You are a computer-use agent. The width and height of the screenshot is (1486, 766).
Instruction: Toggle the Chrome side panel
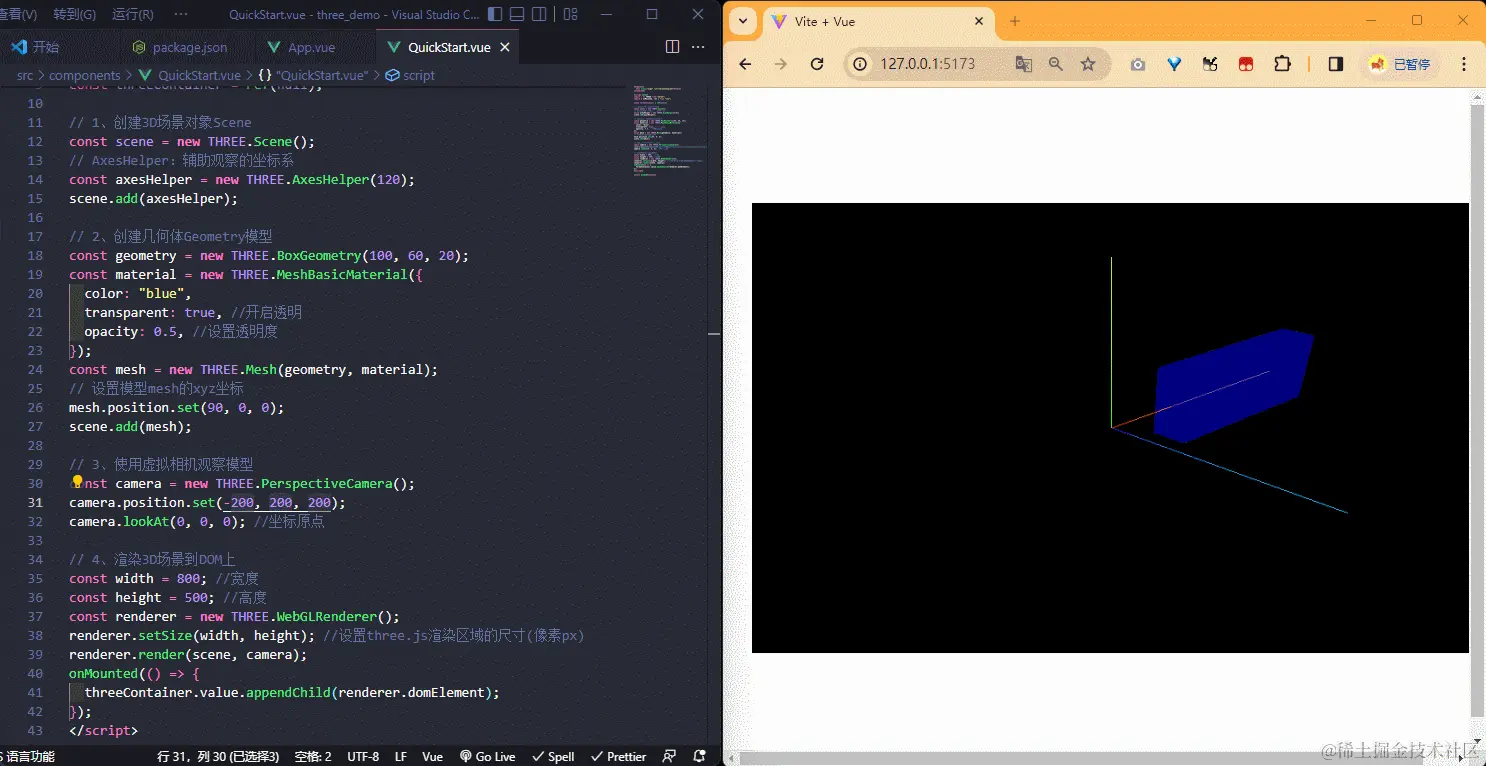pos(1335,64)
